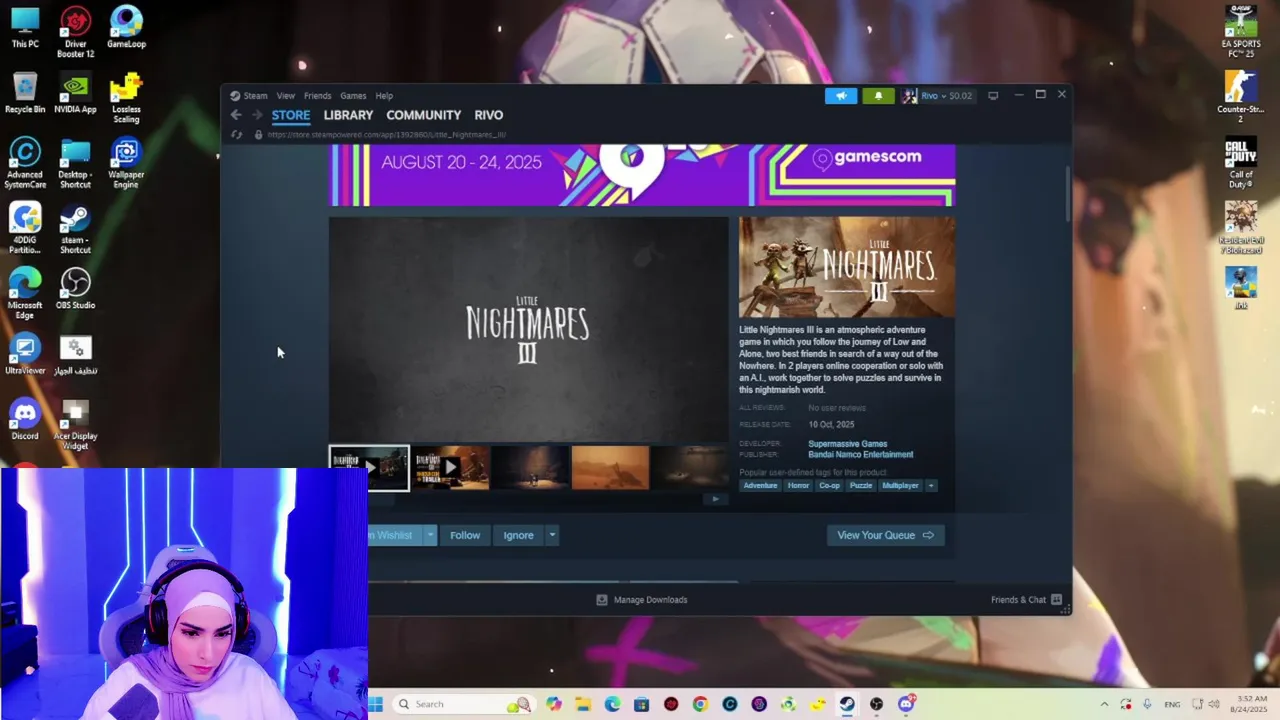1280x720 pixels.
Task: Open Driver Booster 12 desktop icon
Action: click(x=75, y=33)
